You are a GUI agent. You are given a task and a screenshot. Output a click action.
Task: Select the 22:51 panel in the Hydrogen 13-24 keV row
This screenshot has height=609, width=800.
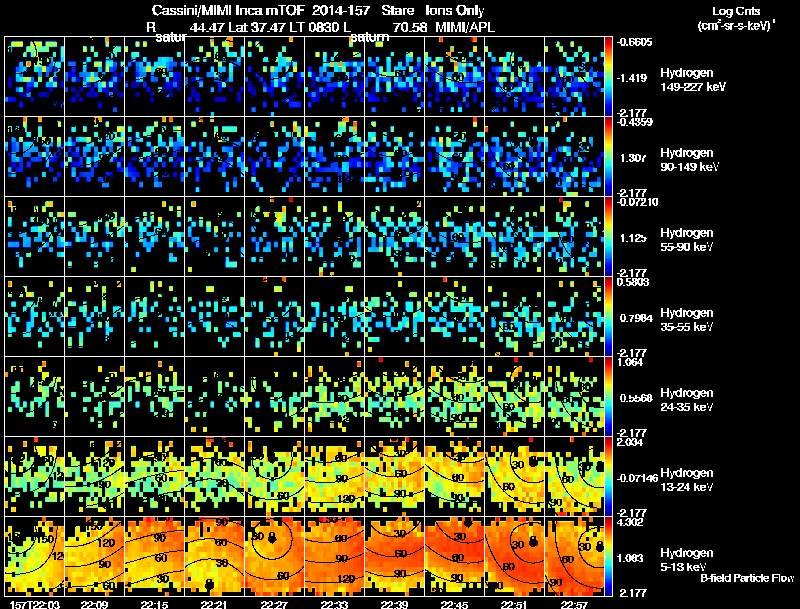pos(514,476)
